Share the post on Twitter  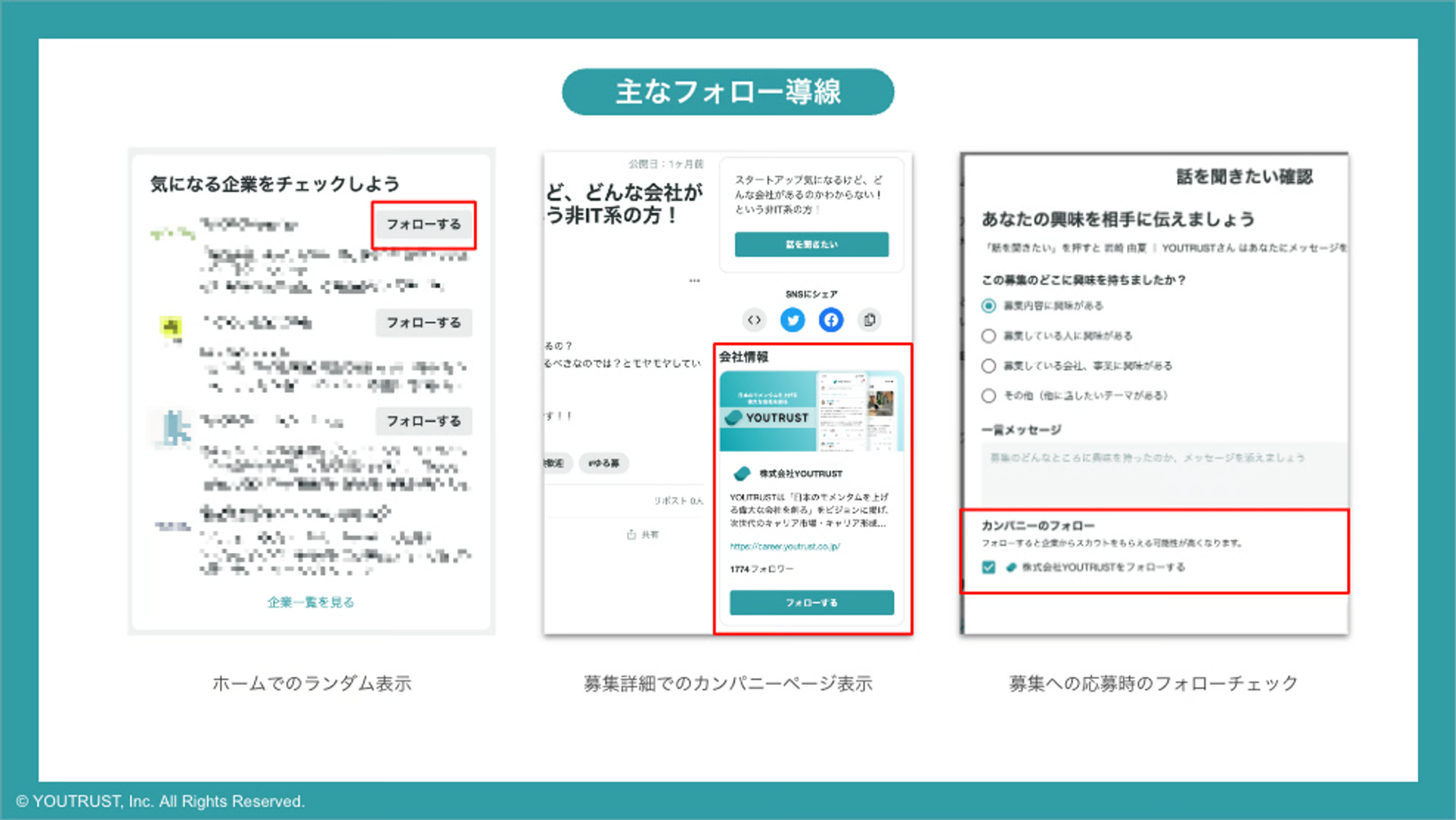pyautogui.click(x=792, y=320)
